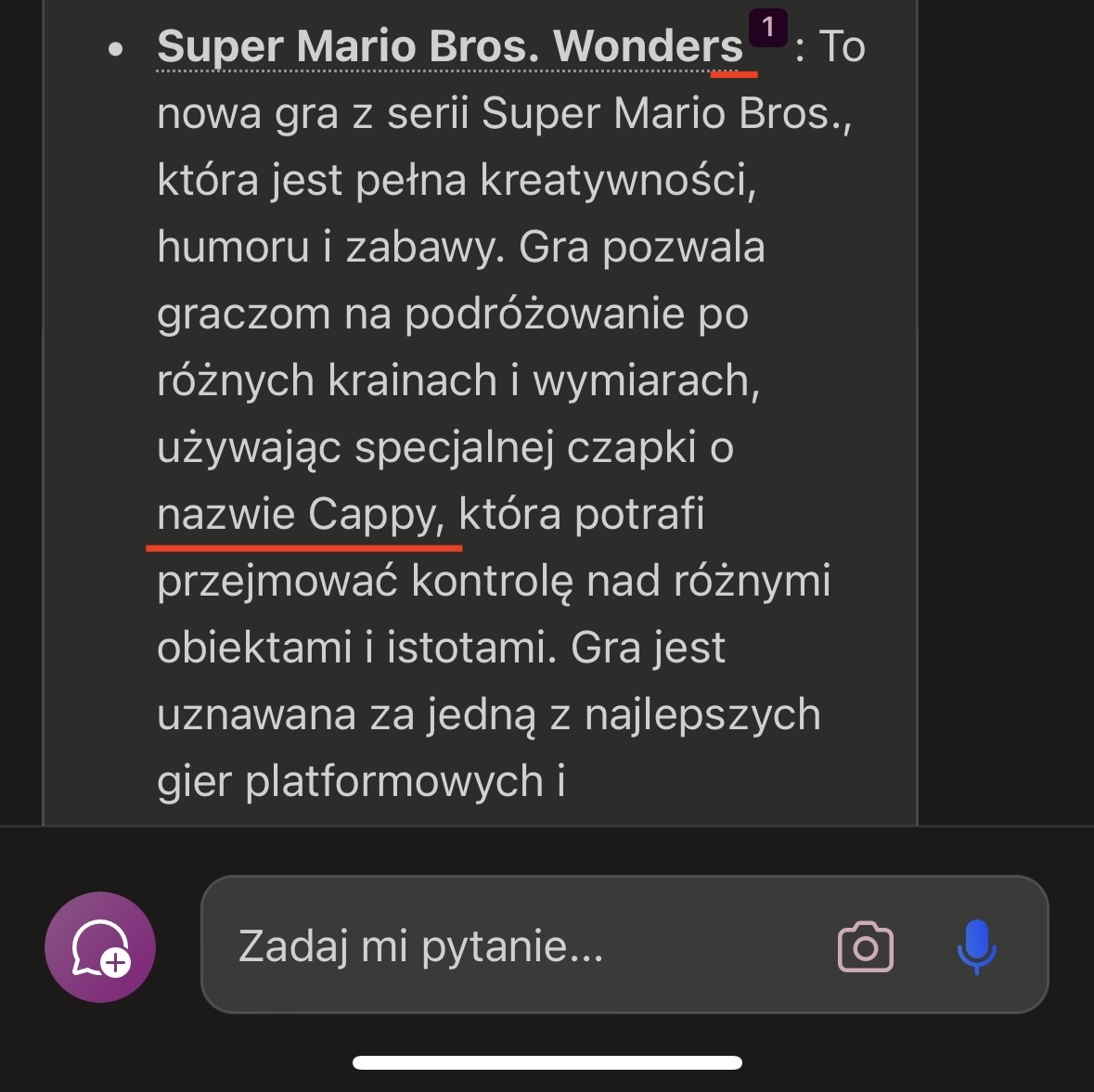Tap the 'przejmować kontrolę nad różnymi' line
This screenshot has width=1094, height=1092.
494,582
